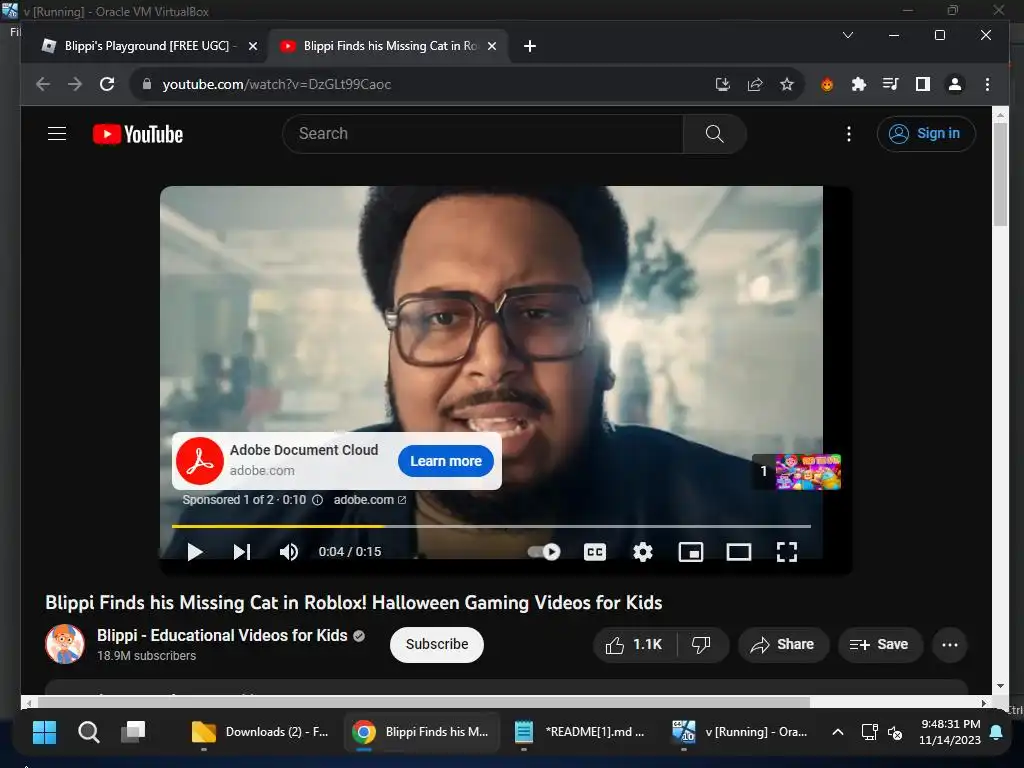Image resolution: width=1024 pixels, height=768 pixels.
Task: Show hidden system tray icons
Action: [837, 732]
